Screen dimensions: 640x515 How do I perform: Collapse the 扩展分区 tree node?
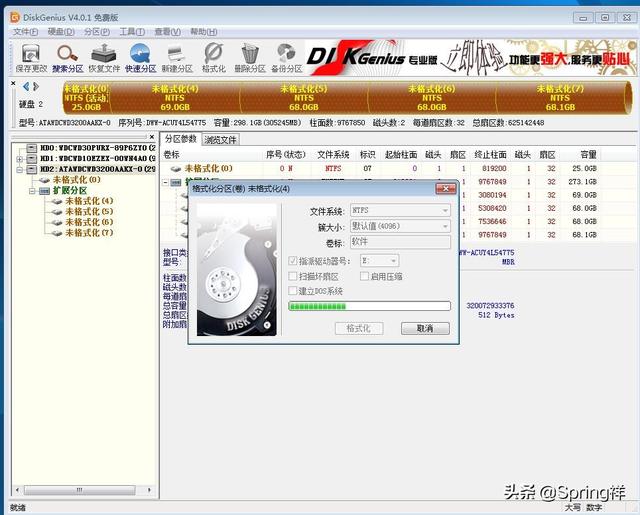pyautogui.click(x=32, y=191)
